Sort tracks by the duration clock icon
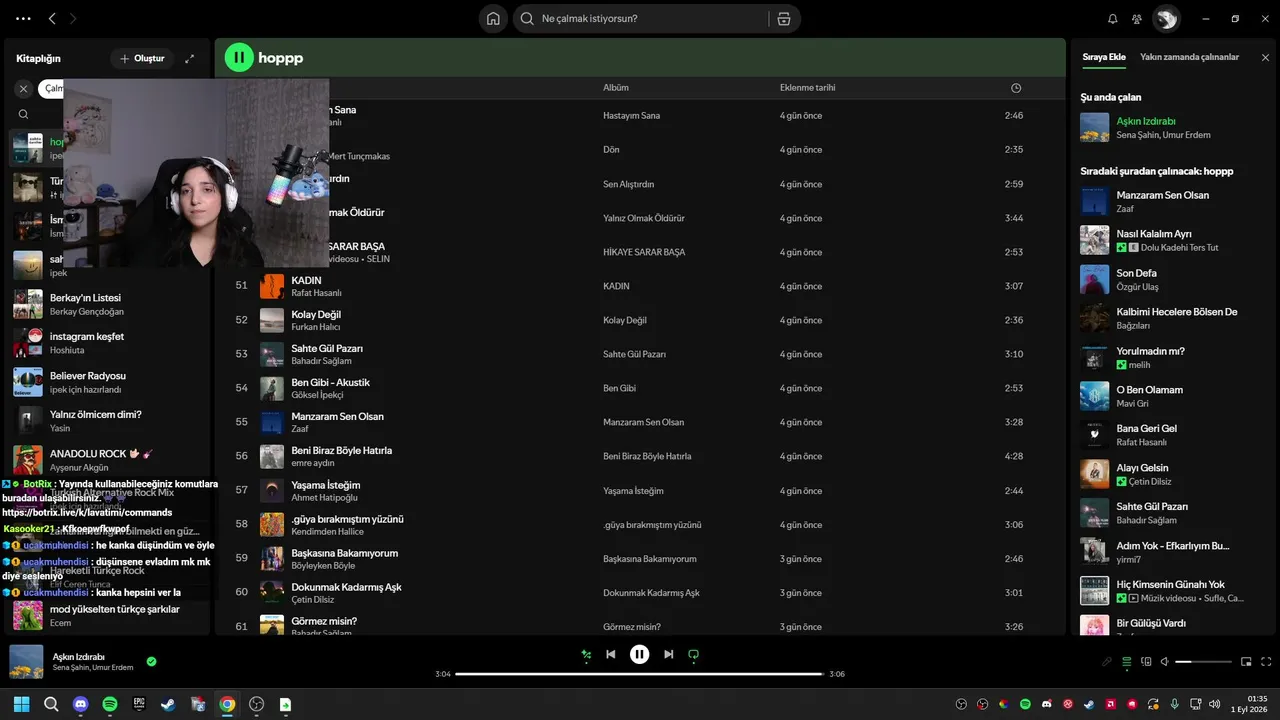Viewport: 1280px width, 720px height. pos(1016,88)
